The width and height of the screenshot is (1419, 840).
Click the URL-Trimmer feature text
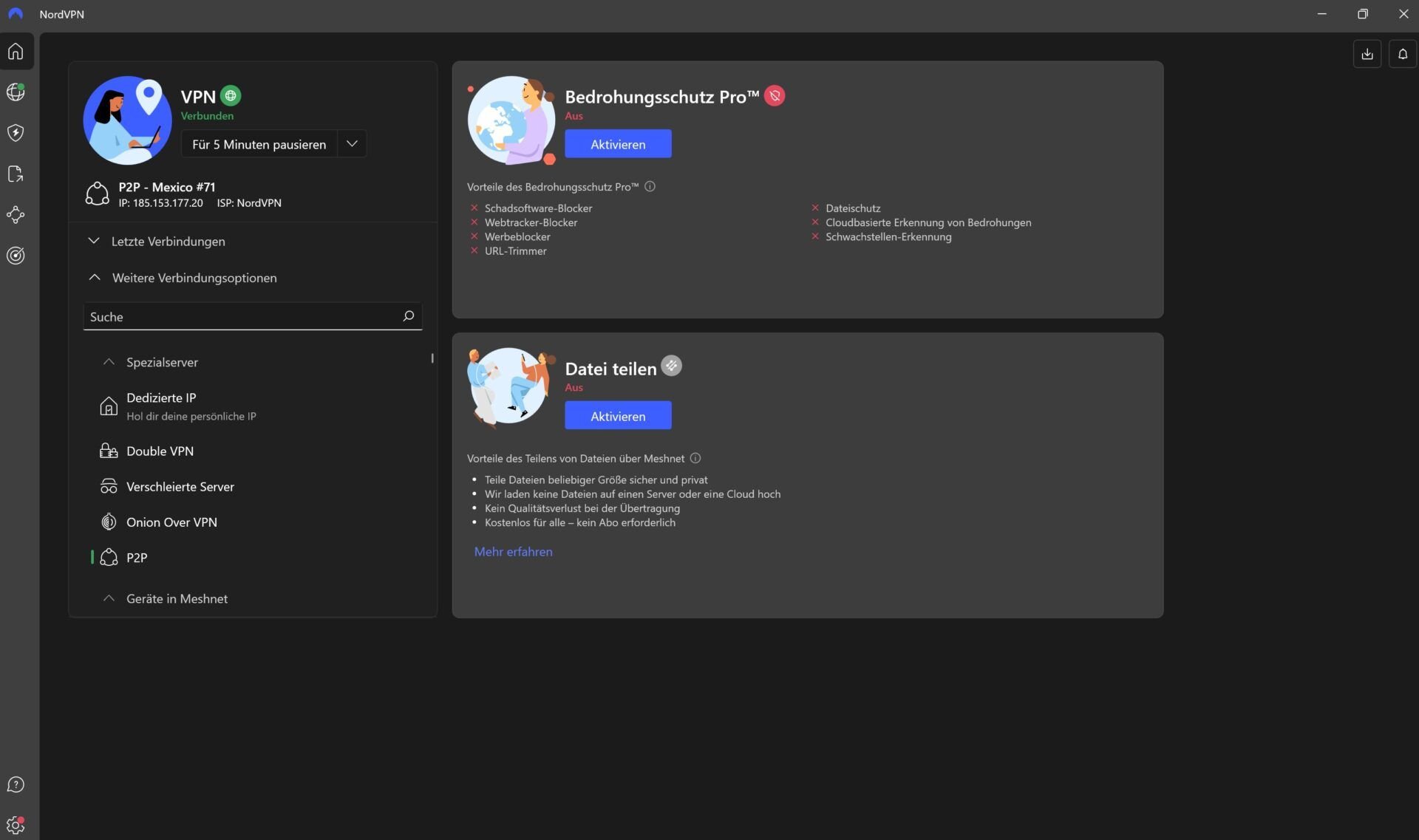(515, 251)
